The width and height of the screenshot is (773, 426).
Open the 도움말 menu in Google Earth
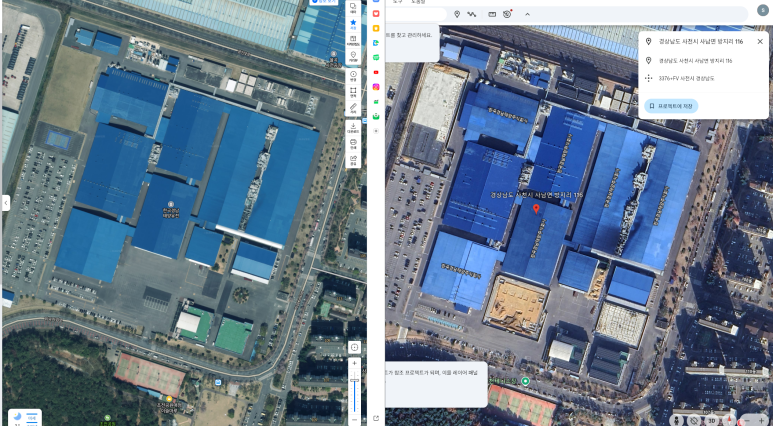[x=418, y=2]
